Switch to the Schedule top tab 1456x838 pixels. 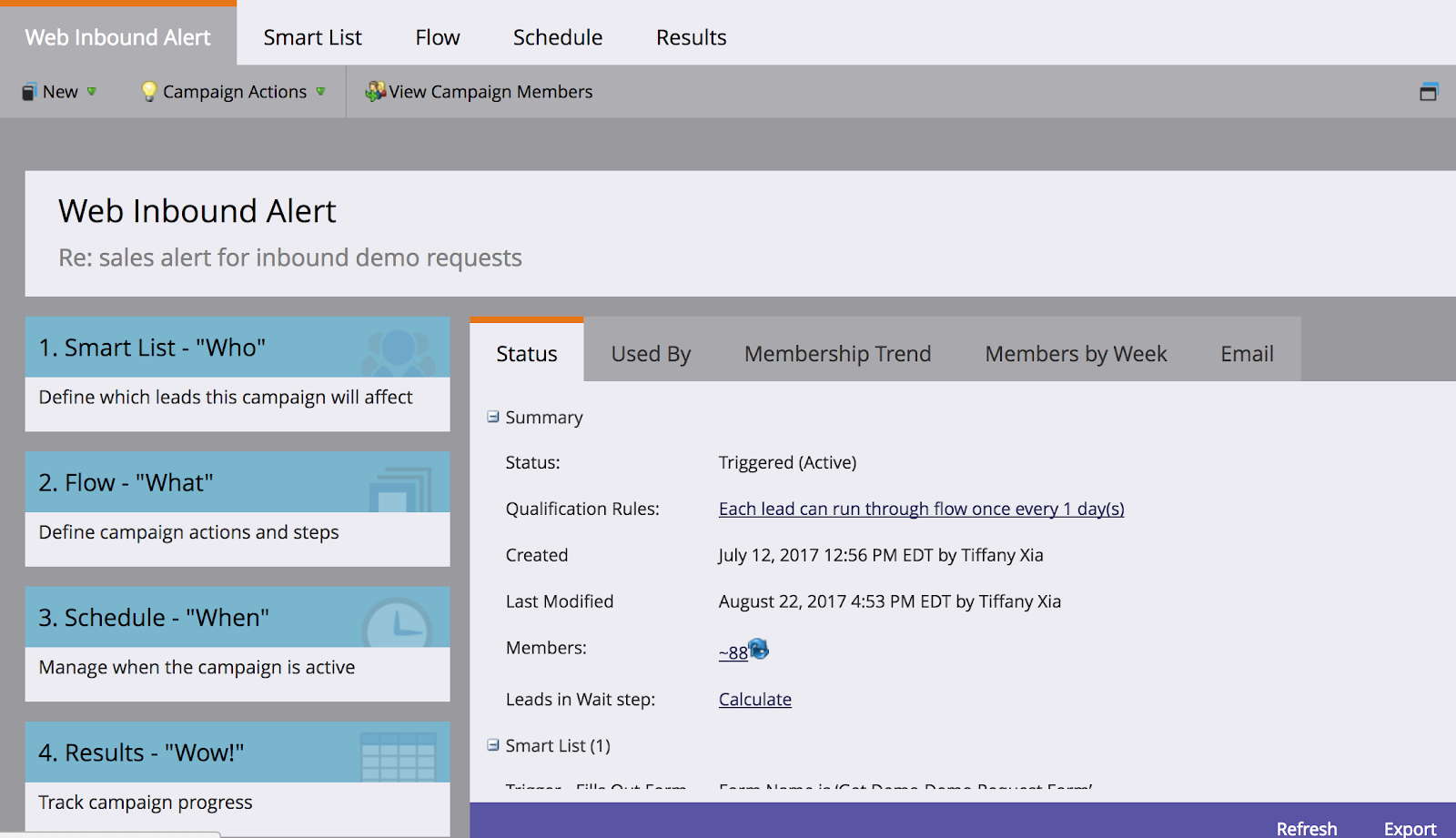pos(557,37)
